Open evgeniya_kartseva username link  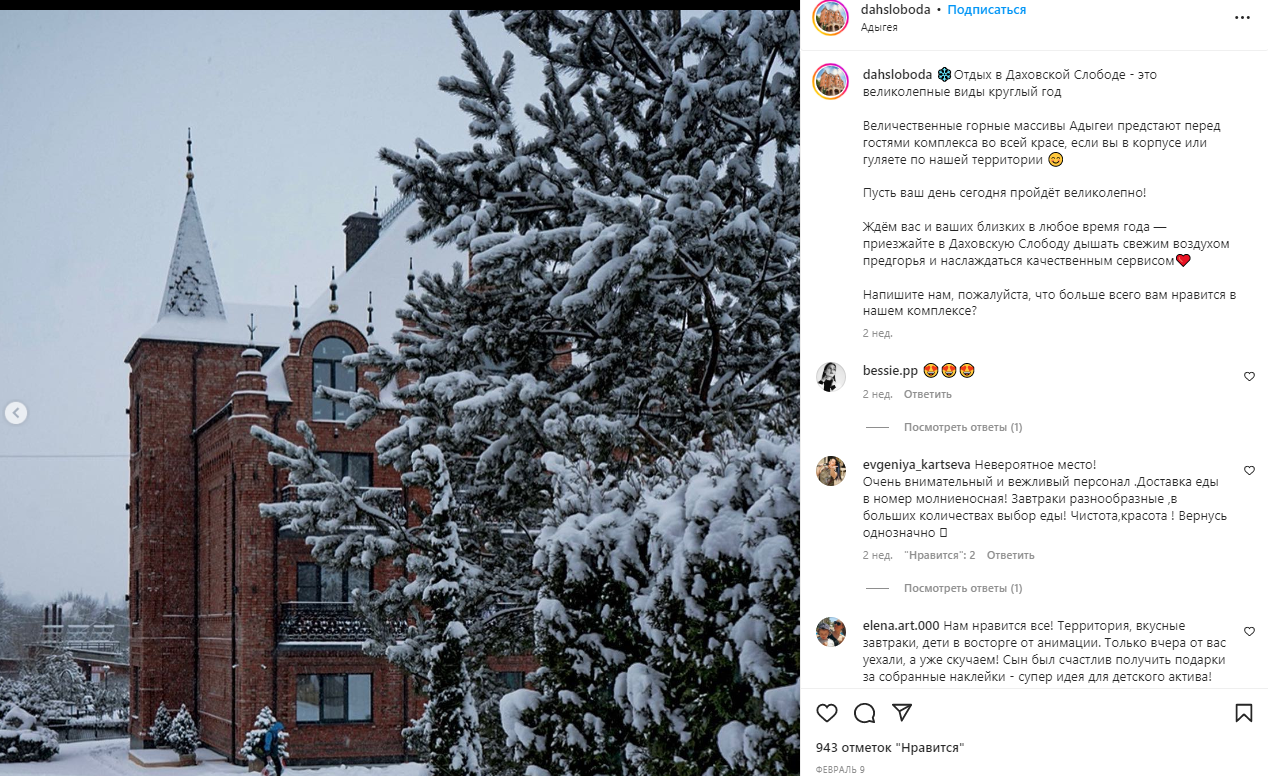[917, 464]
